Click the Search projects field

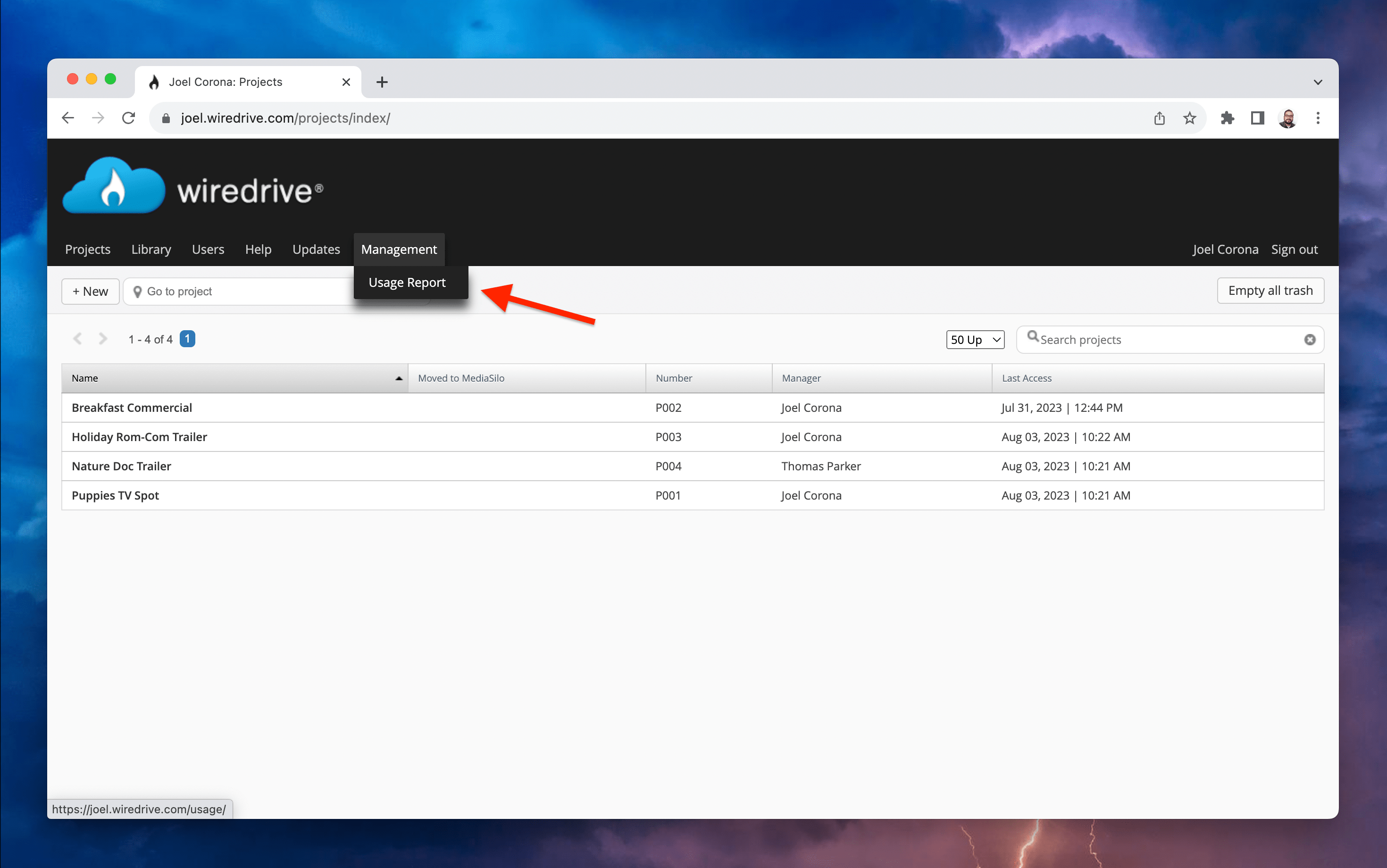(1165, 340)
